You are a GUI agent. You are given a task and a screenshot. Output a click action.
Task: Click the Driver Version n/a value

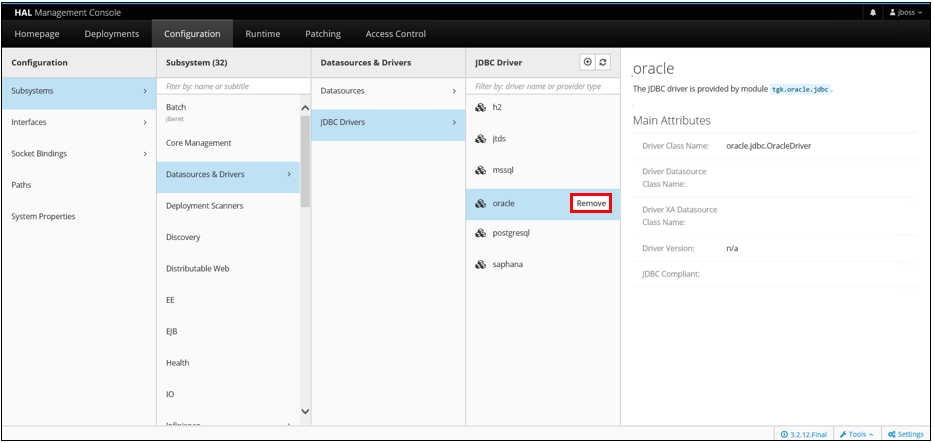point(732,248)
